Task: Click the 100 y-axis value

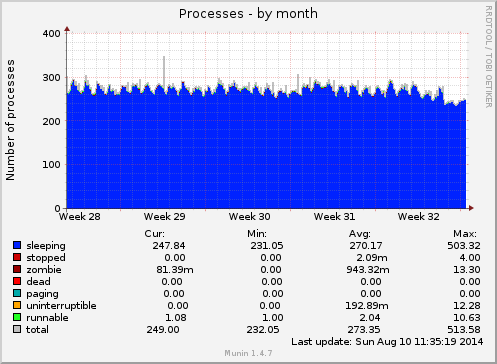Action: pos(51,165)
